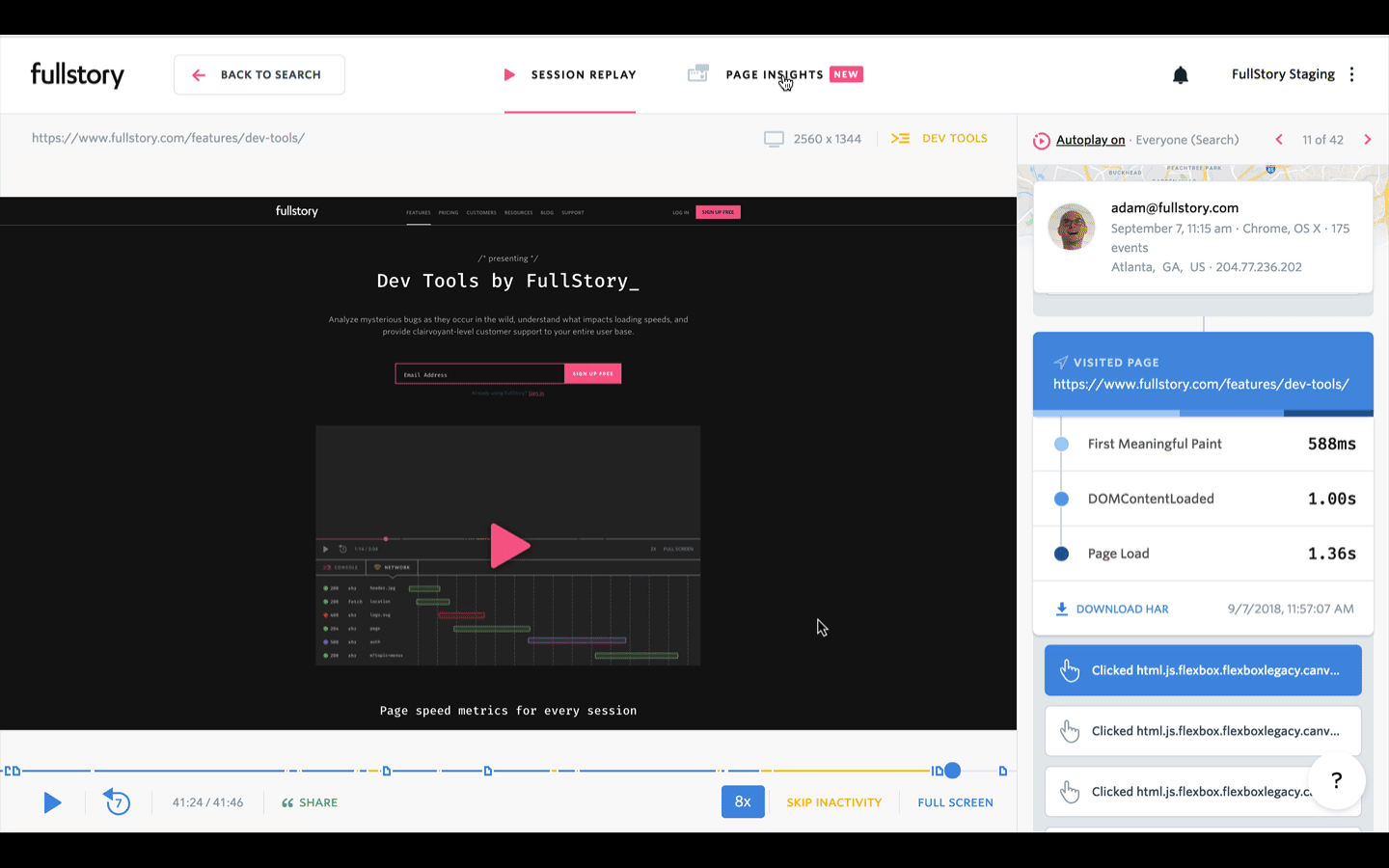The image size is (1389, 868).
Task: Rewind seven seconds
Action: click(117, 801)
